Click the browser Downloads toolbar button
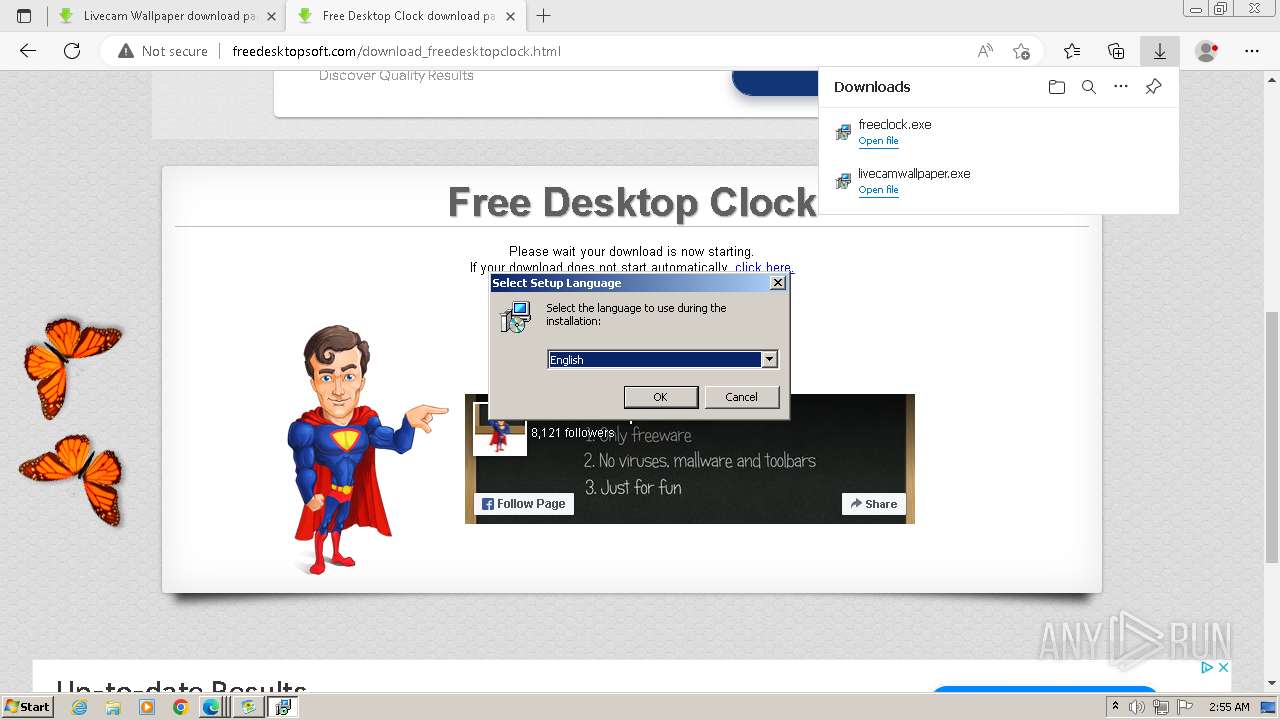This screenshot has height=720, width=1280. click(x=1159, y=51)
